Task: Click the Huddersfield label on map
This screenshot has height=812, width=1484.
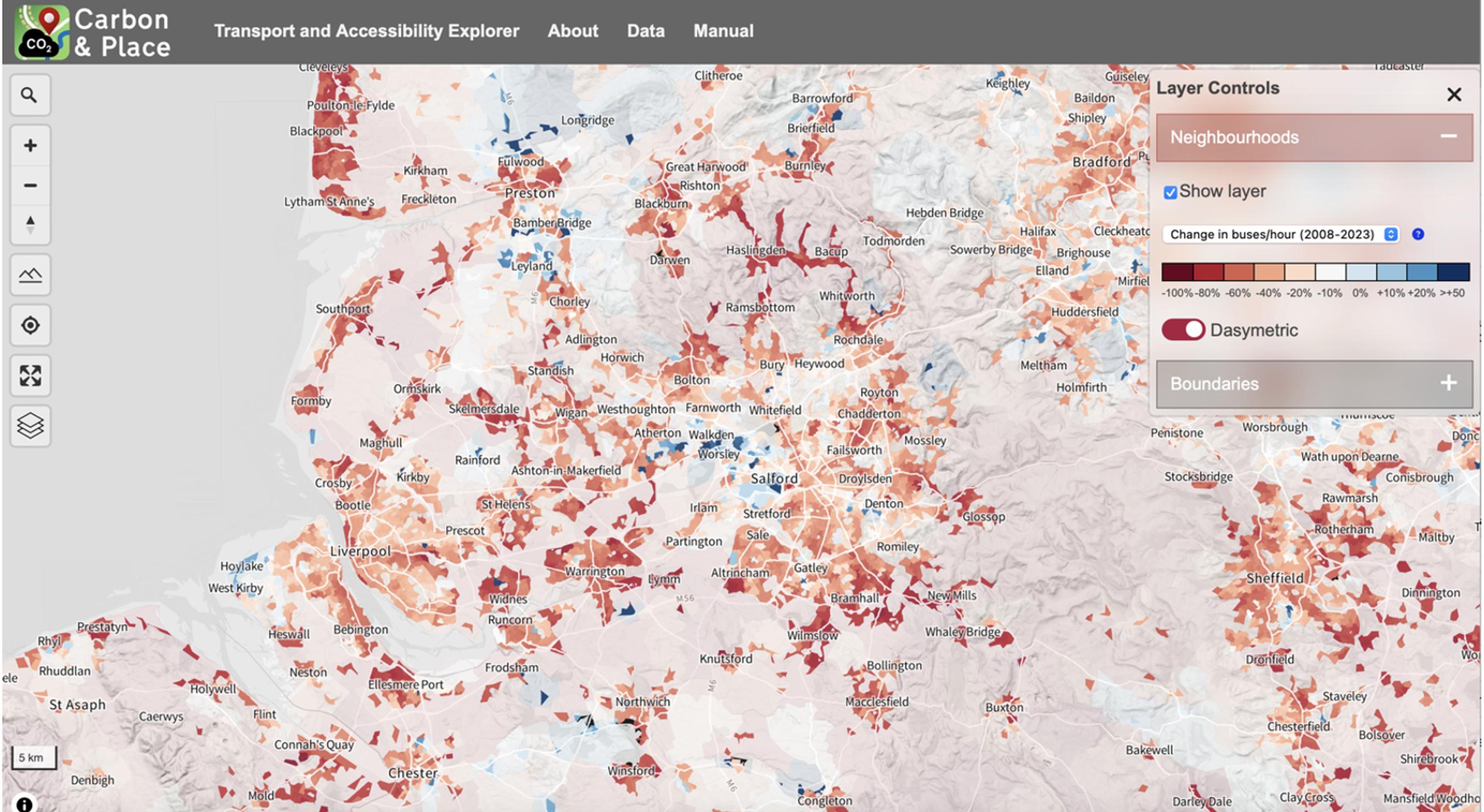Action: pyautogui.click(x=1085, y=312)
